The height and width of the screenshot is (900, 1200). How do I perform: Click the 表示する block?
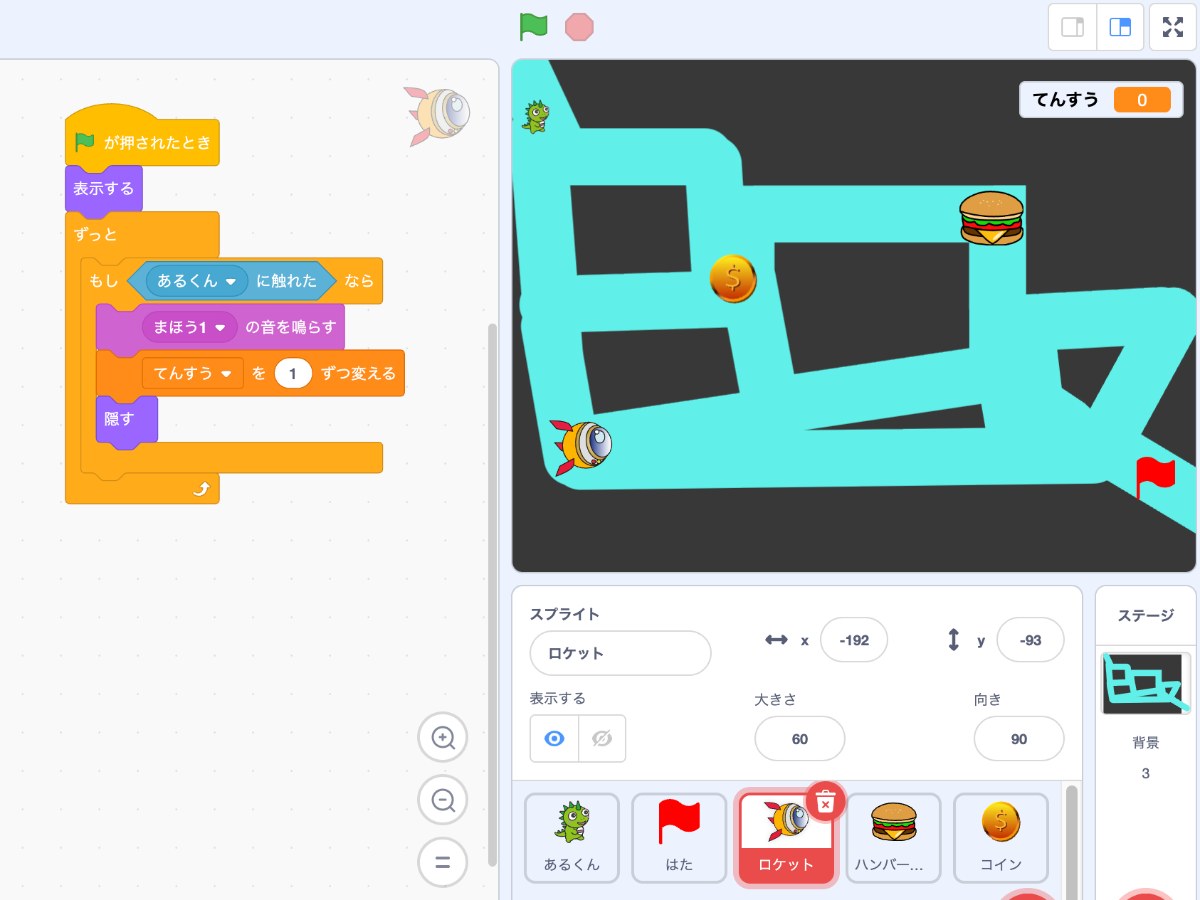[104, 189]
